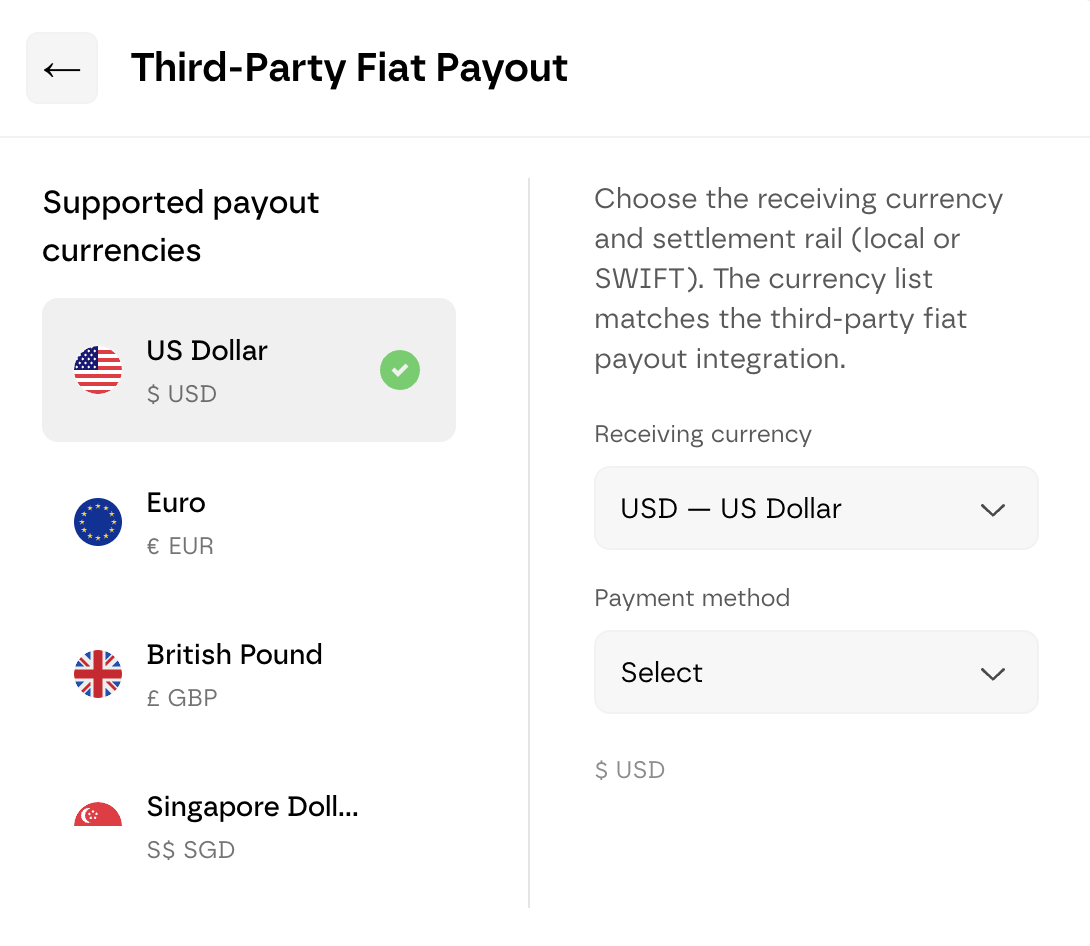Screen dimensions: 1090x946
Task: Click the Receiving currency field label
Action: (702, 434)
